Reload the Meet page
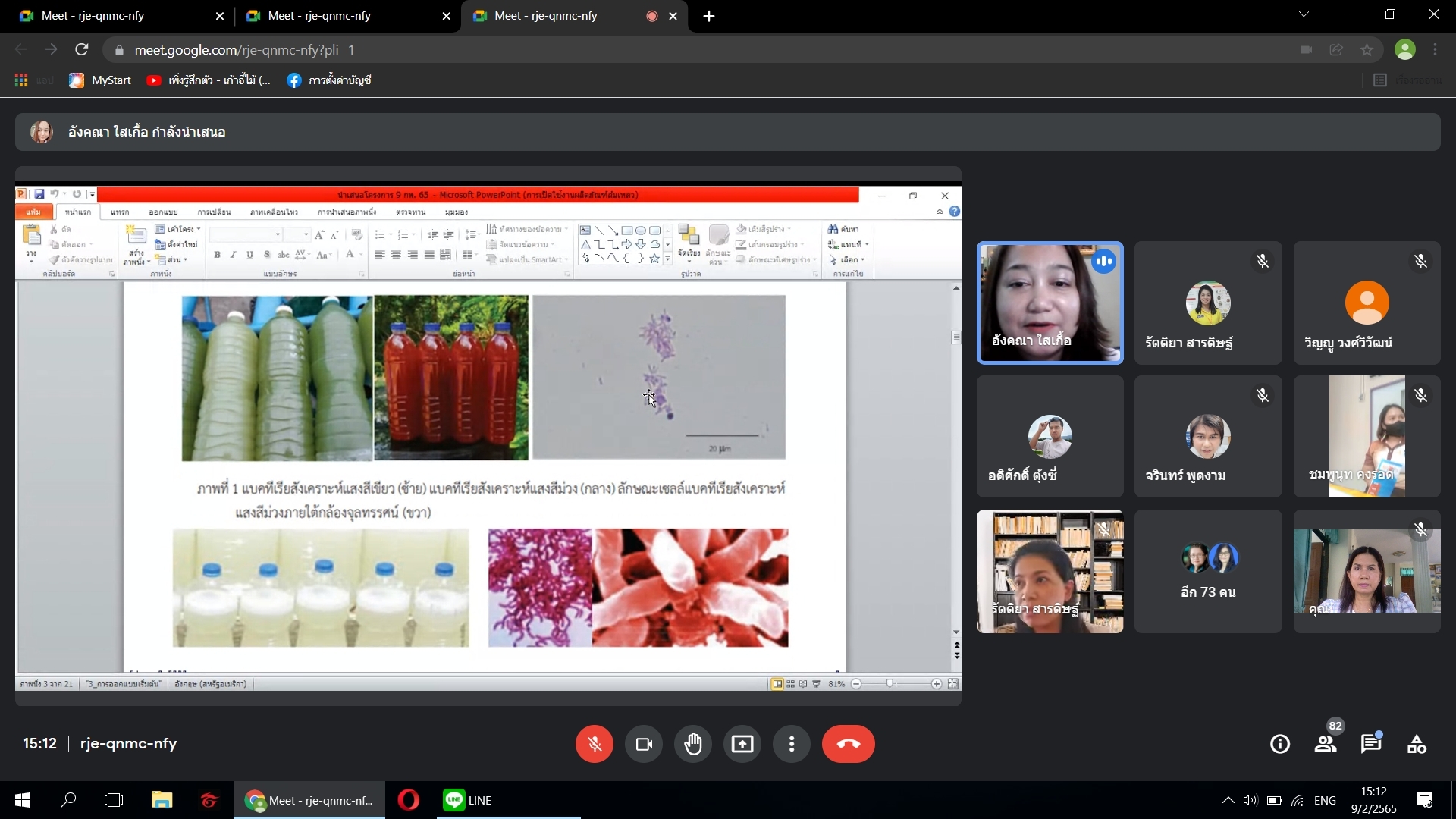This screenshot has height=819, width=1456. (82, 50)
